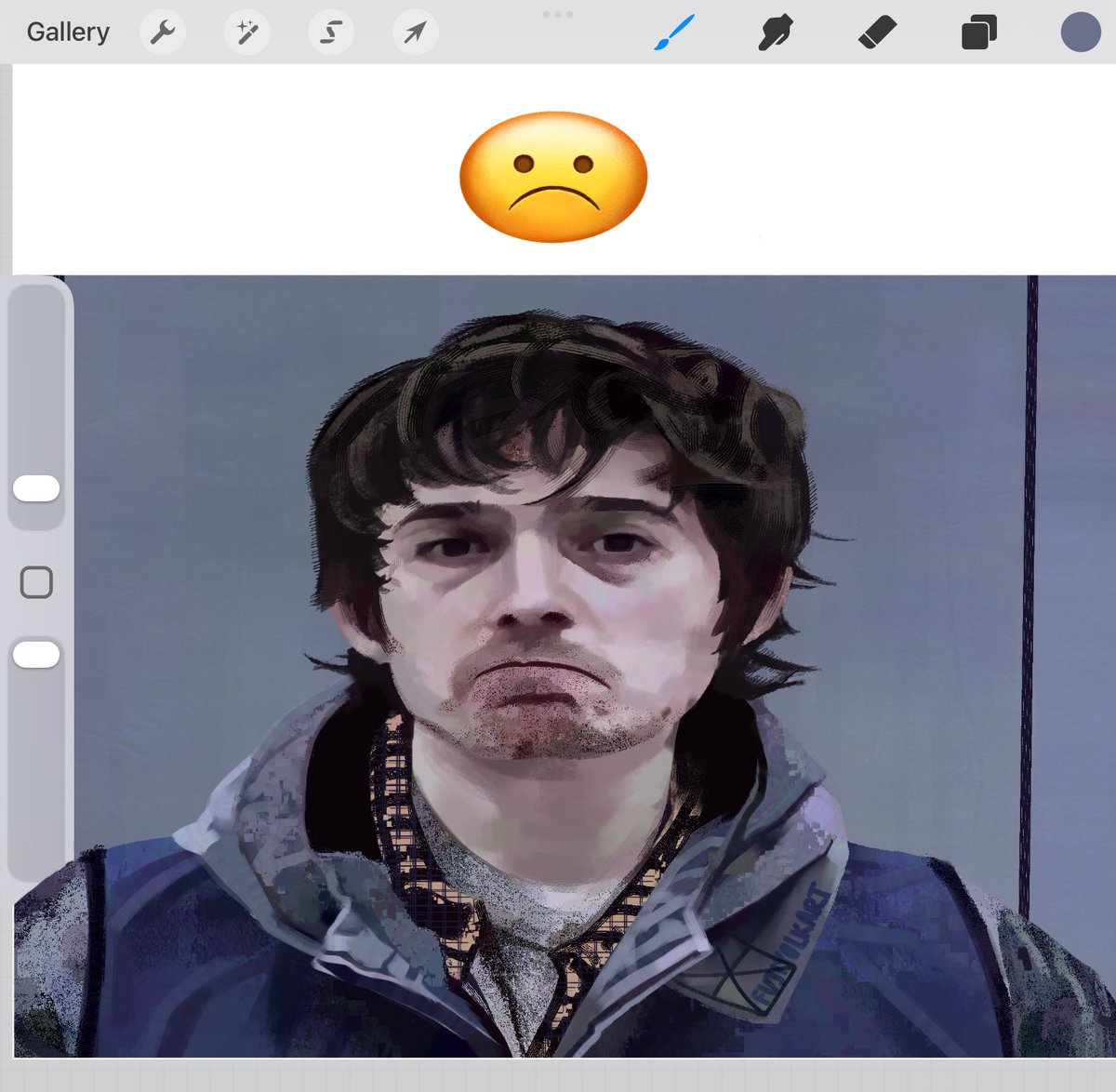The width and height of the screenshot is (1116, 1092).
Task: Activate the Transform arrow tool
Action: coord(415,33)
